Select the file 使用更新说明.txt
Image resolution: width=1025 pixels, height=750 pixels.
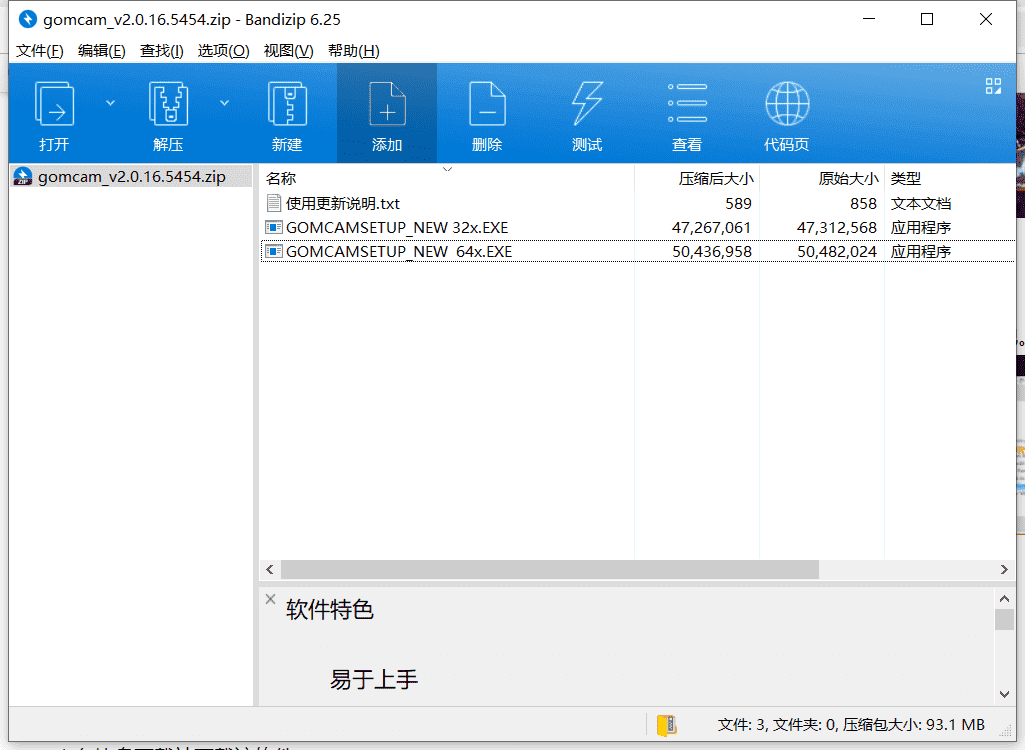point(343,203)
